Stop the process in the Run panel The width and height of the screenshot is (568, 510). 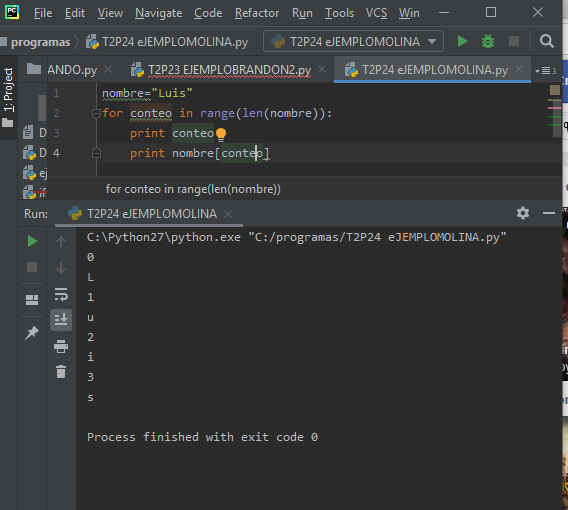coord(32,267)
